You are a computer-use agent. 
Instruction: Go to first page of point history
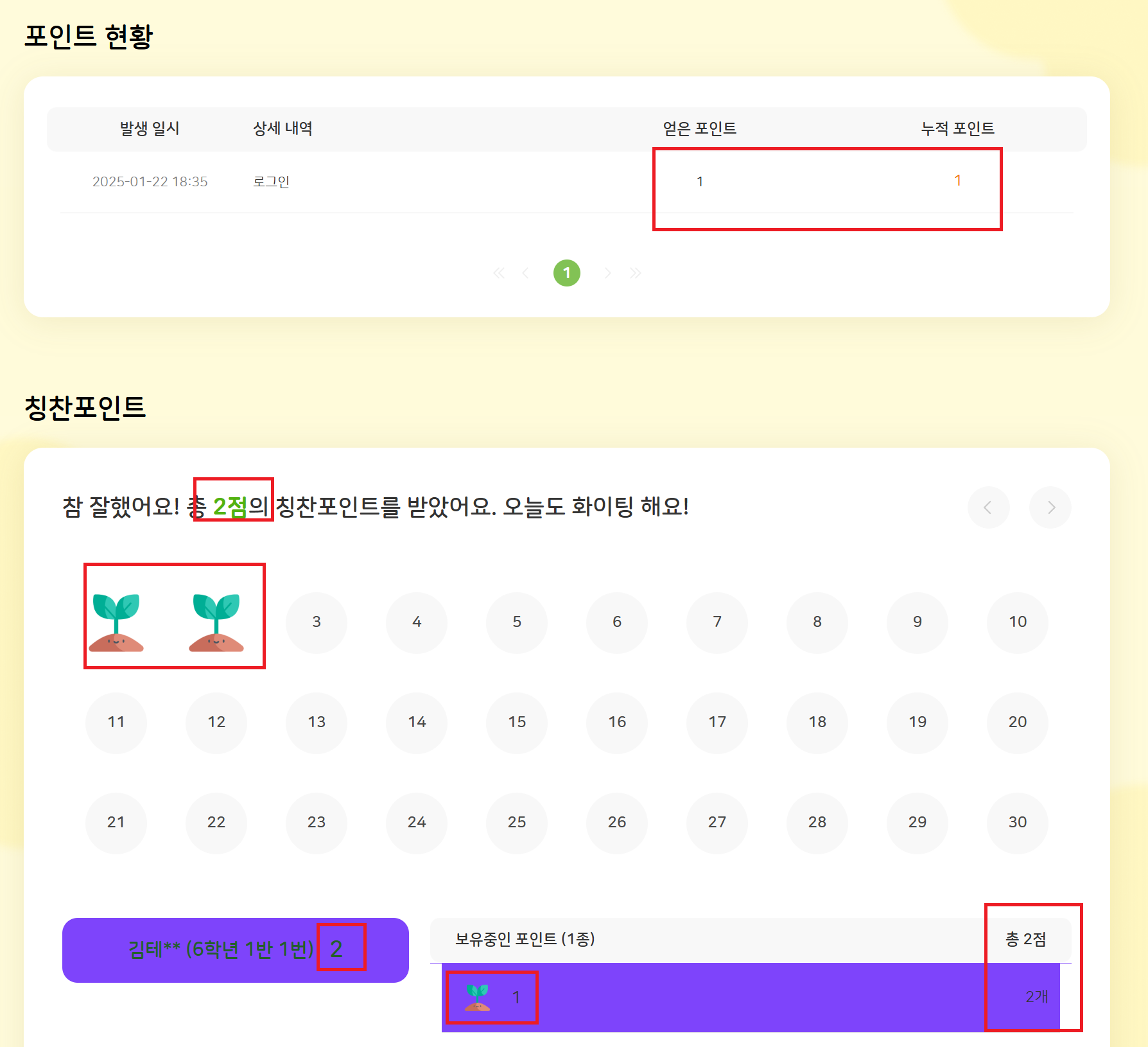(499, 274)
